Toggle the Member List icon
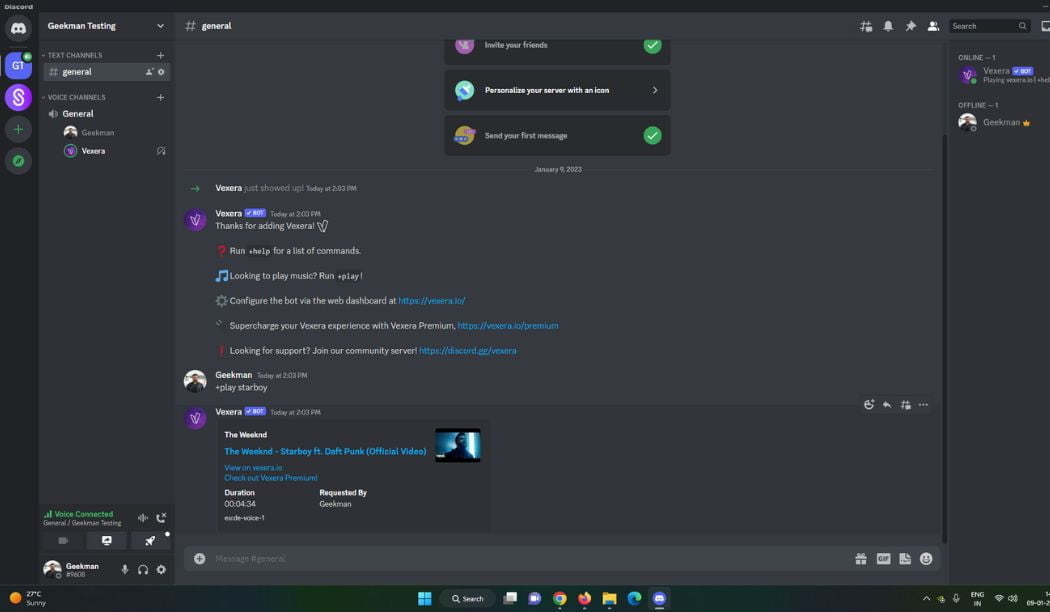This screenshot has height=612, width=1050. point(933,26)
